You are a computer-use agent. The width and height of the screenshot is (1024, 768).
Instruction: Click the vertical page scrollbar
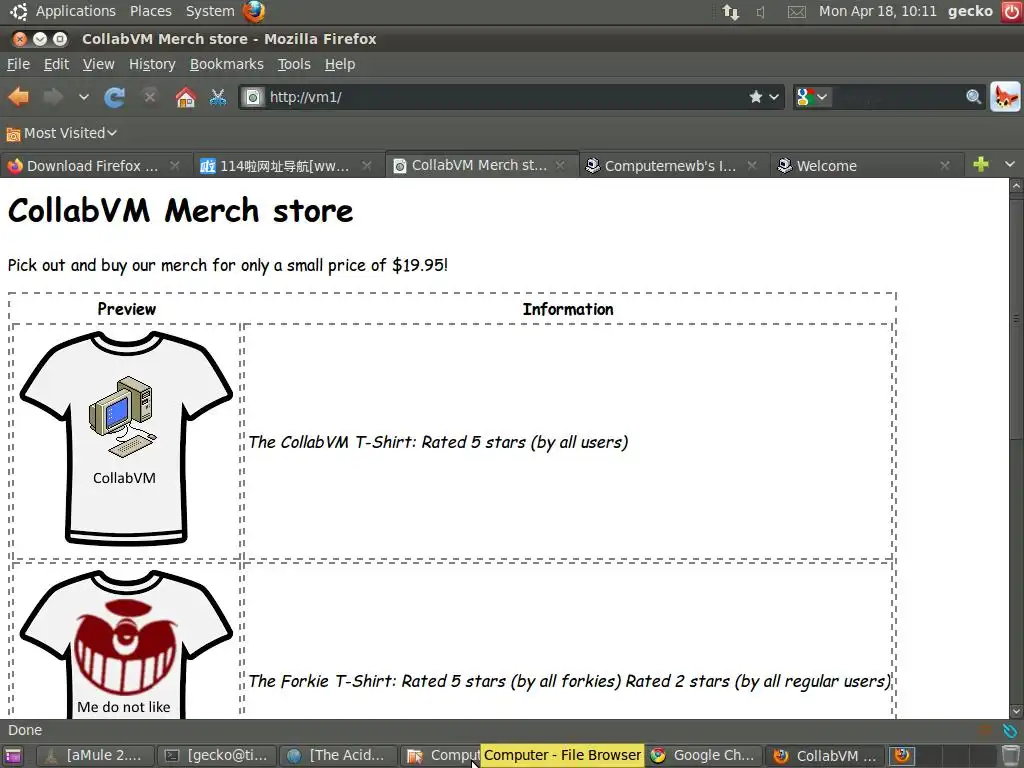[x=1016, y=320]
